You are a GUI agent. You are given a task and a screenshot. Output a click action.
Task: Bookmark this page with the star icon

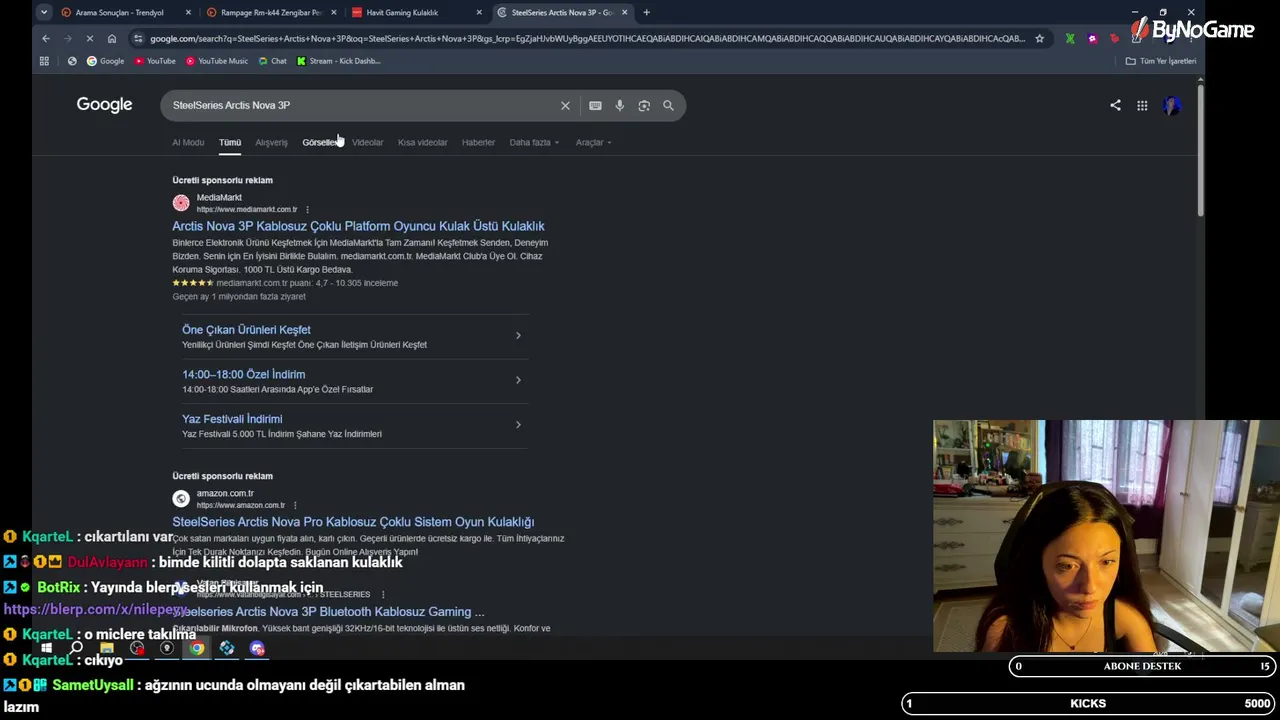click(1040, 38)
